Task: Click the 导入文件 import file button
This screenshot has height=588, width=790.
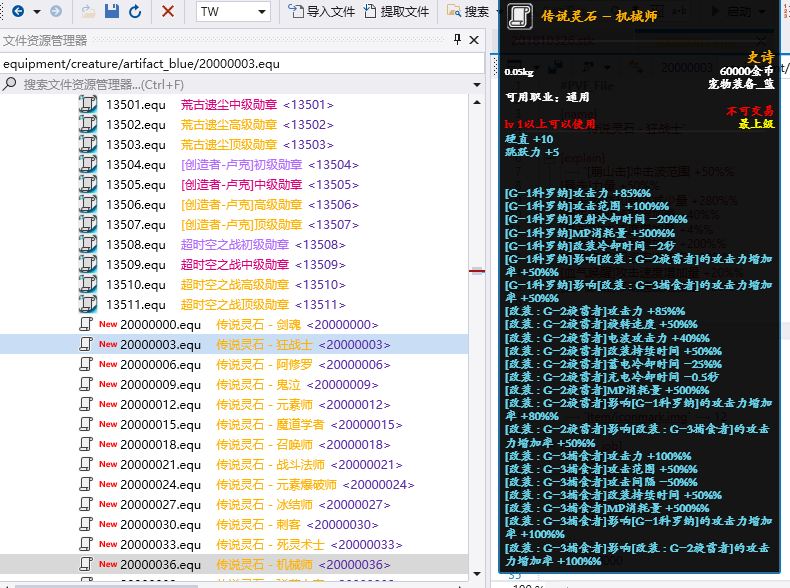Action: click(321, 12)
